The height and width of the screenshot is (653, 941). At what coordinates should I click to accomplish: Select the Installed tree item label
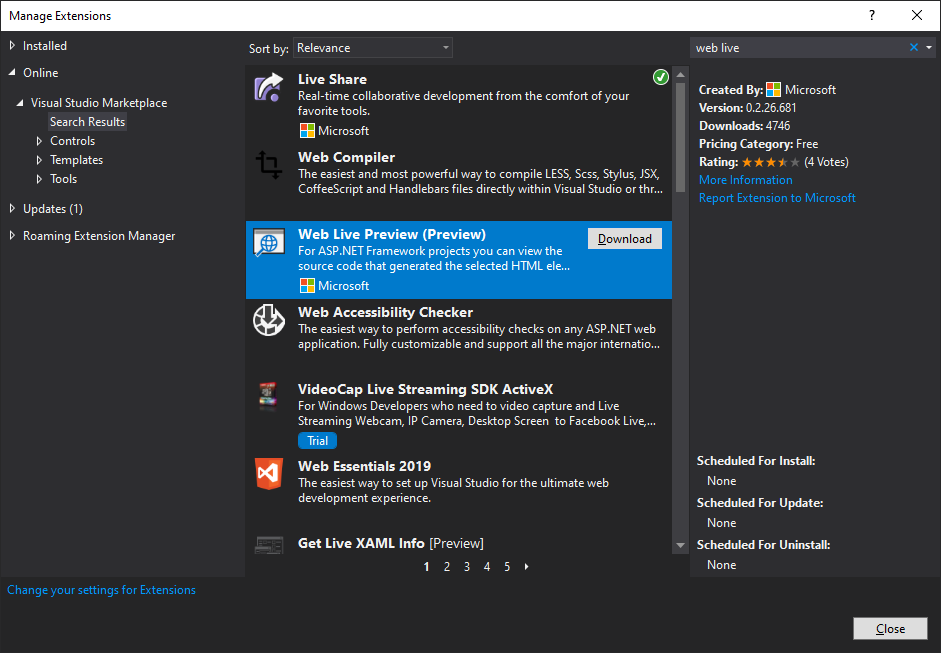point(44,46)
